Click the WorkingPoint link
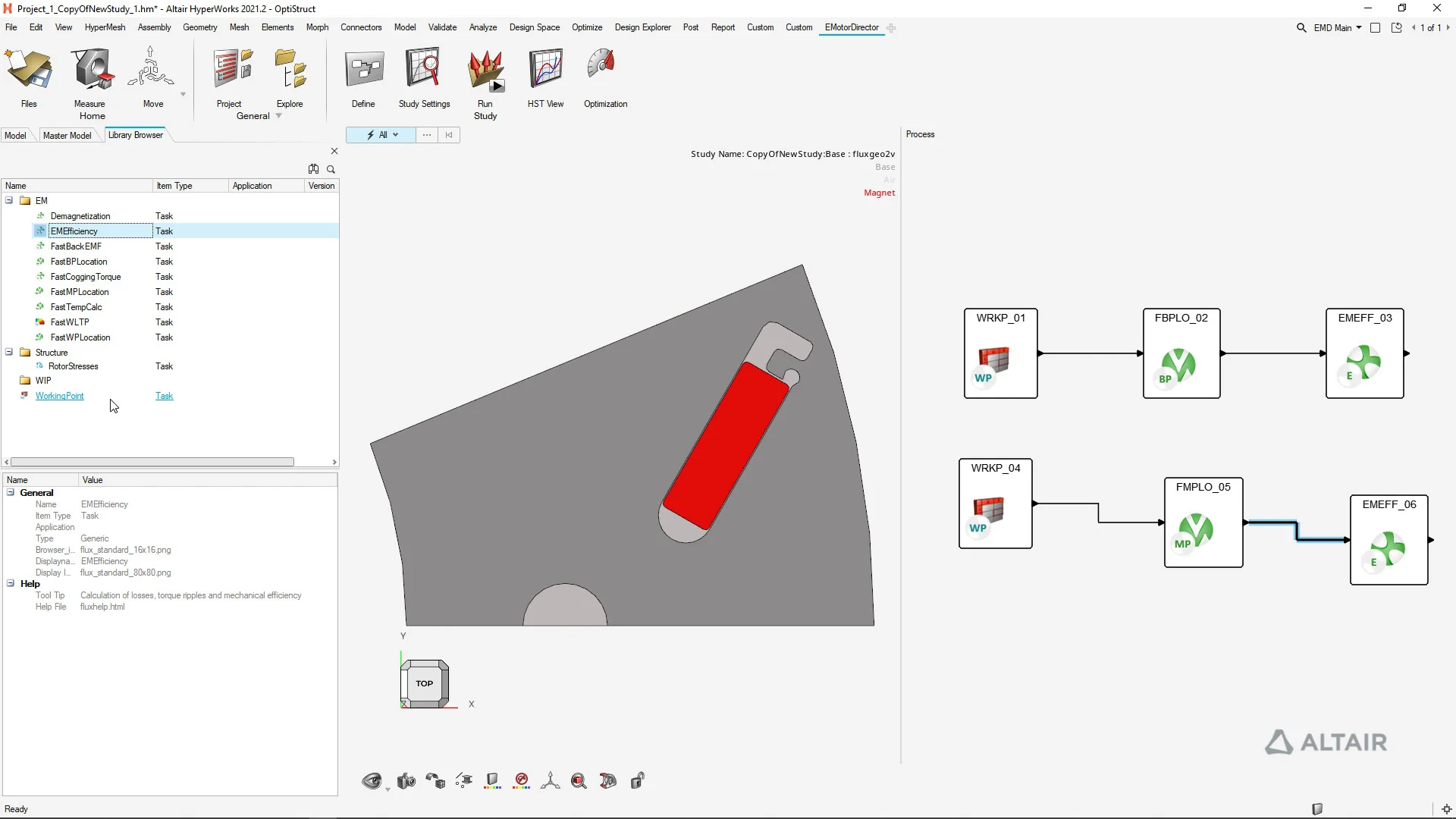This screenshot has width=1456, height=819. [x=59, y=396]
